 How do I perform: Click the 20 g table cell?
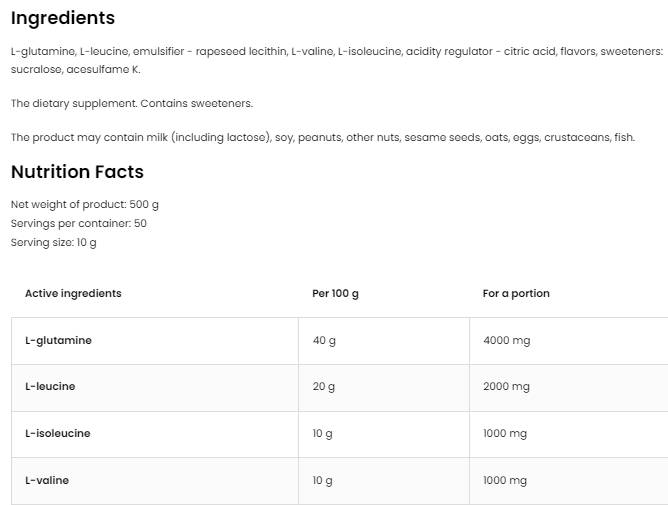point(324,386)
